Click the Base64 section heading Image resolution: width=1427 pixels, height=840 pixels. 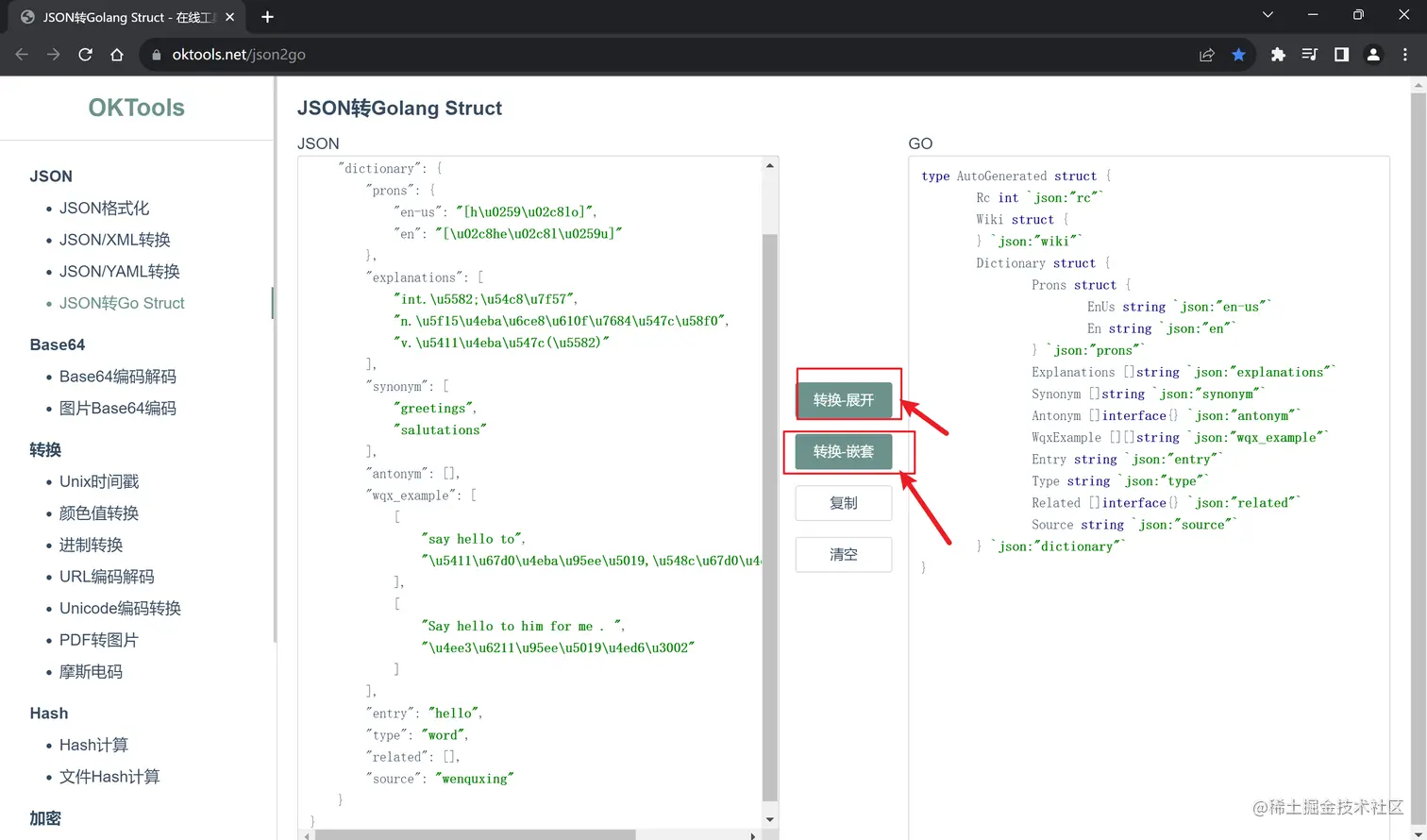click(x=58, y=344)
